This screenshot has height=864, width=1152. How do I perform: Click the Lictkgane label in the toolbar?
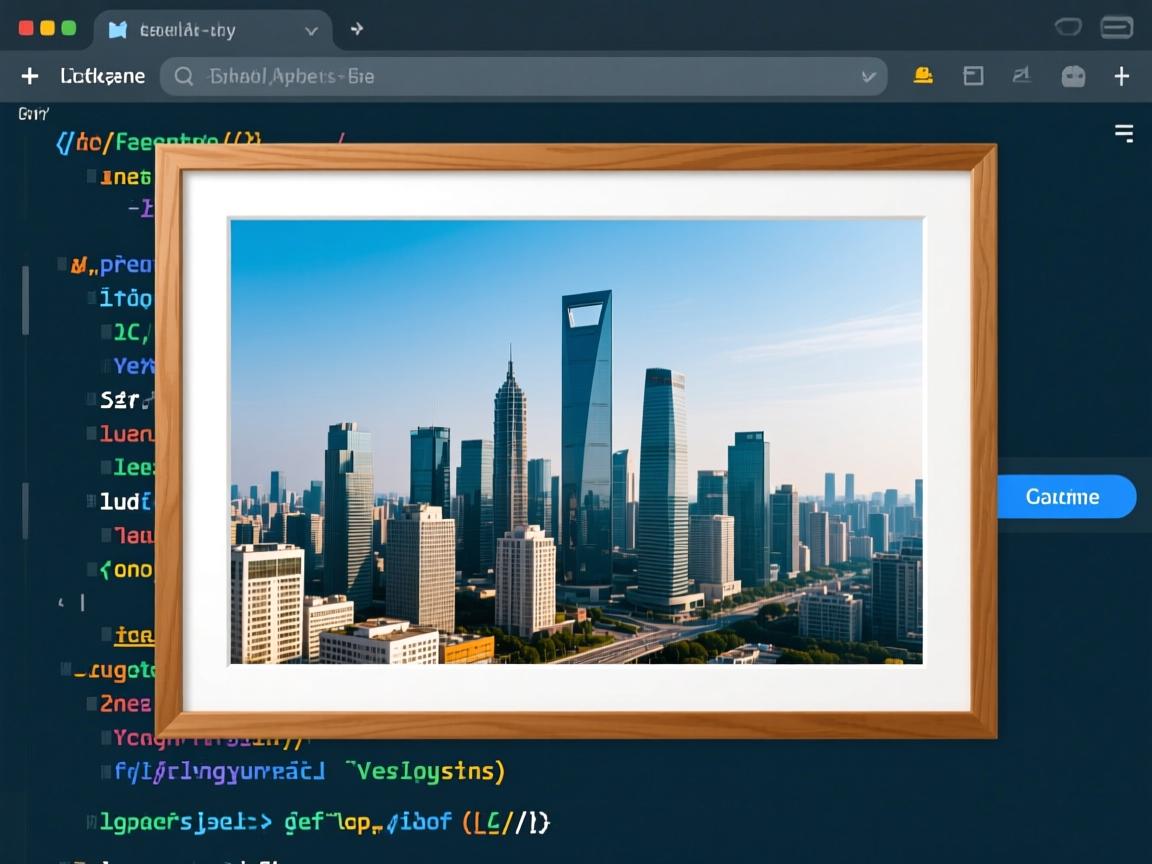point(102,76)
